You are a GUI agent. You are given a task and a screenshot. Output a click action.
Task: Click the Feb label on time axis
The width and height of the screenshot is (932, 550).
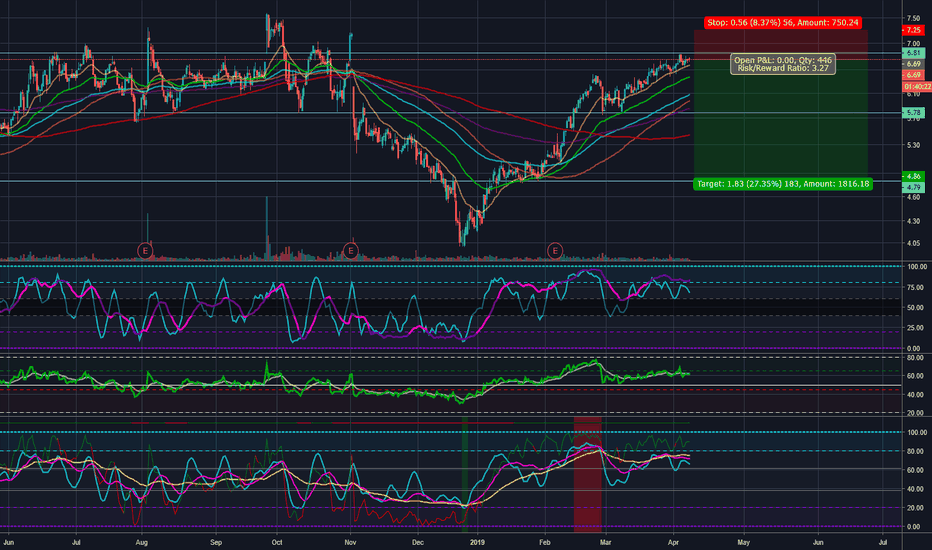(x=544, y=542)
